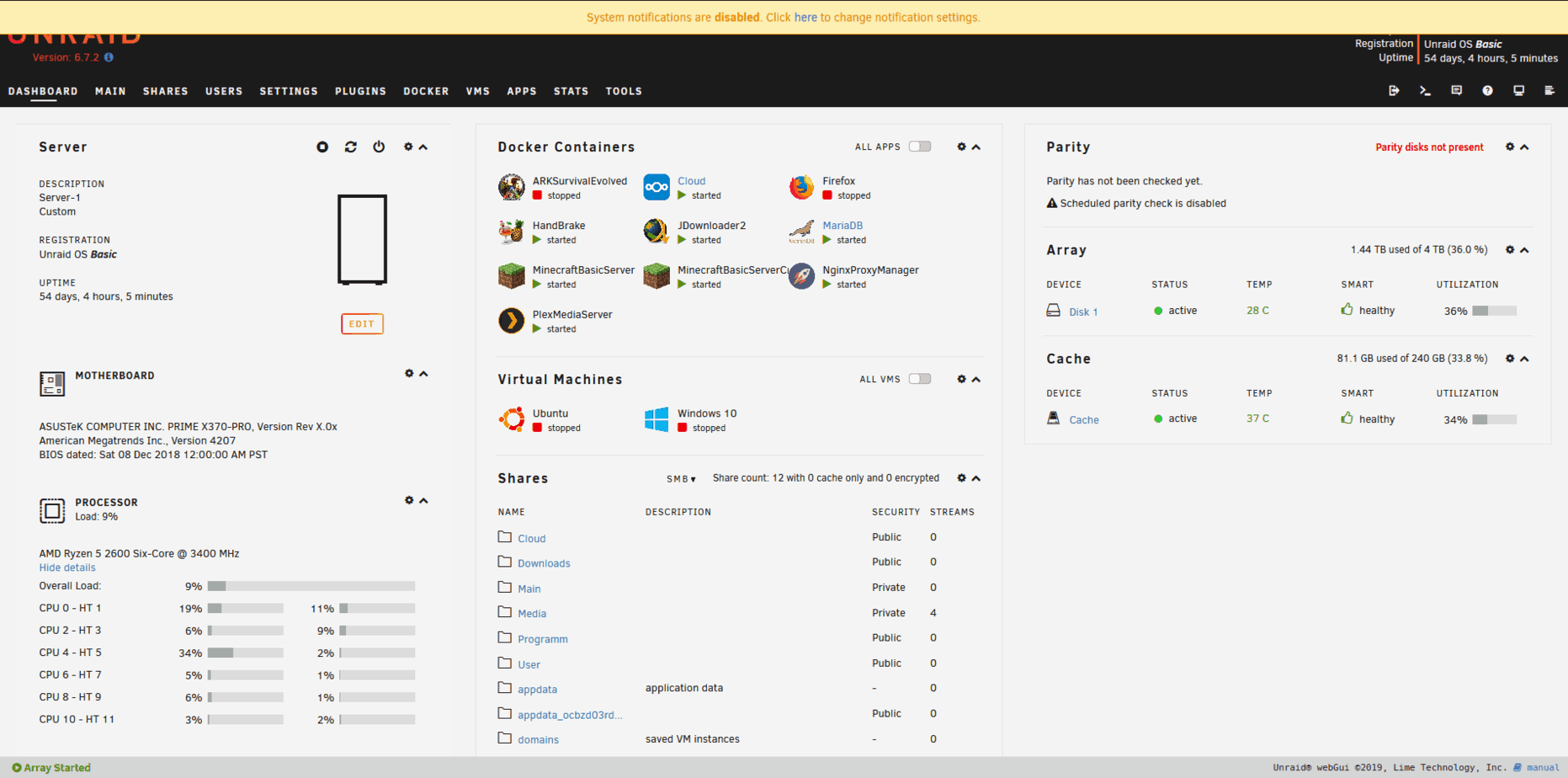This screenshot has width=1568, height=778.
Task: Click the server stop array icon
Action: point(322,147)
